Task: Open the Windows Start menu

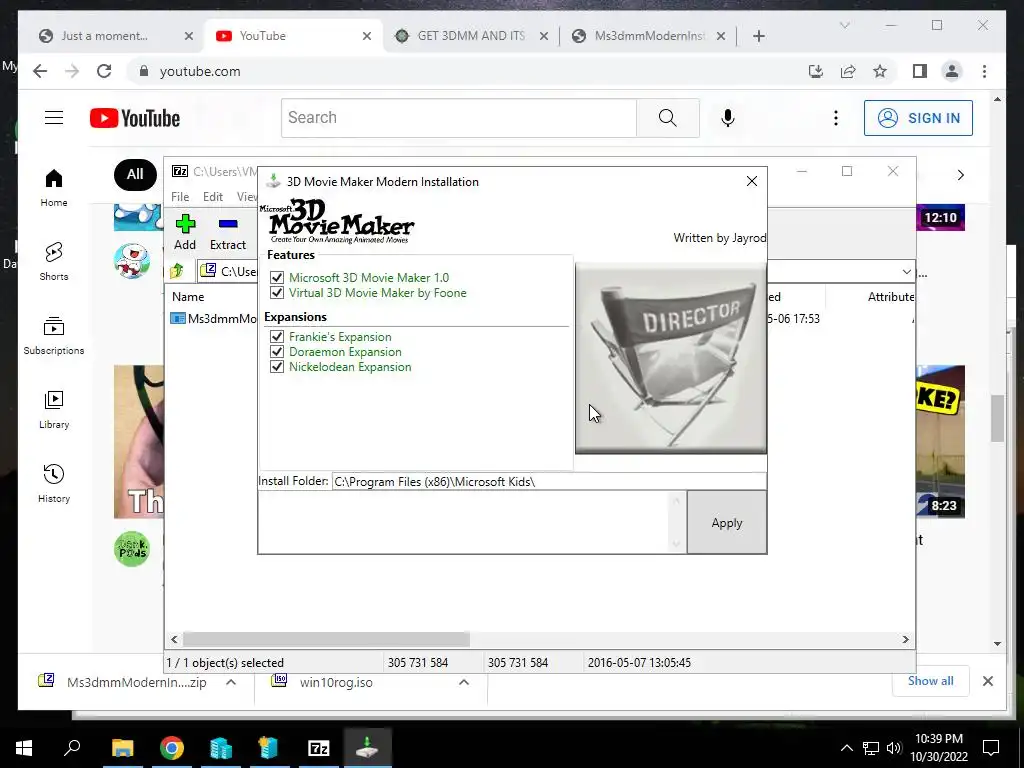Action: [x=24, y=748]
